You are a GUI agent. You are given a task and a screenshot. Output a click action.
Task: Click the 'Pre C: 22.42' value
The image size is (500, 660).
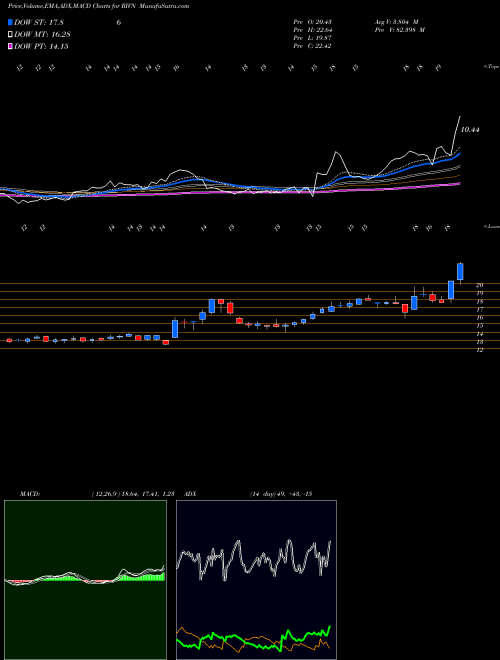coord(314,46)
